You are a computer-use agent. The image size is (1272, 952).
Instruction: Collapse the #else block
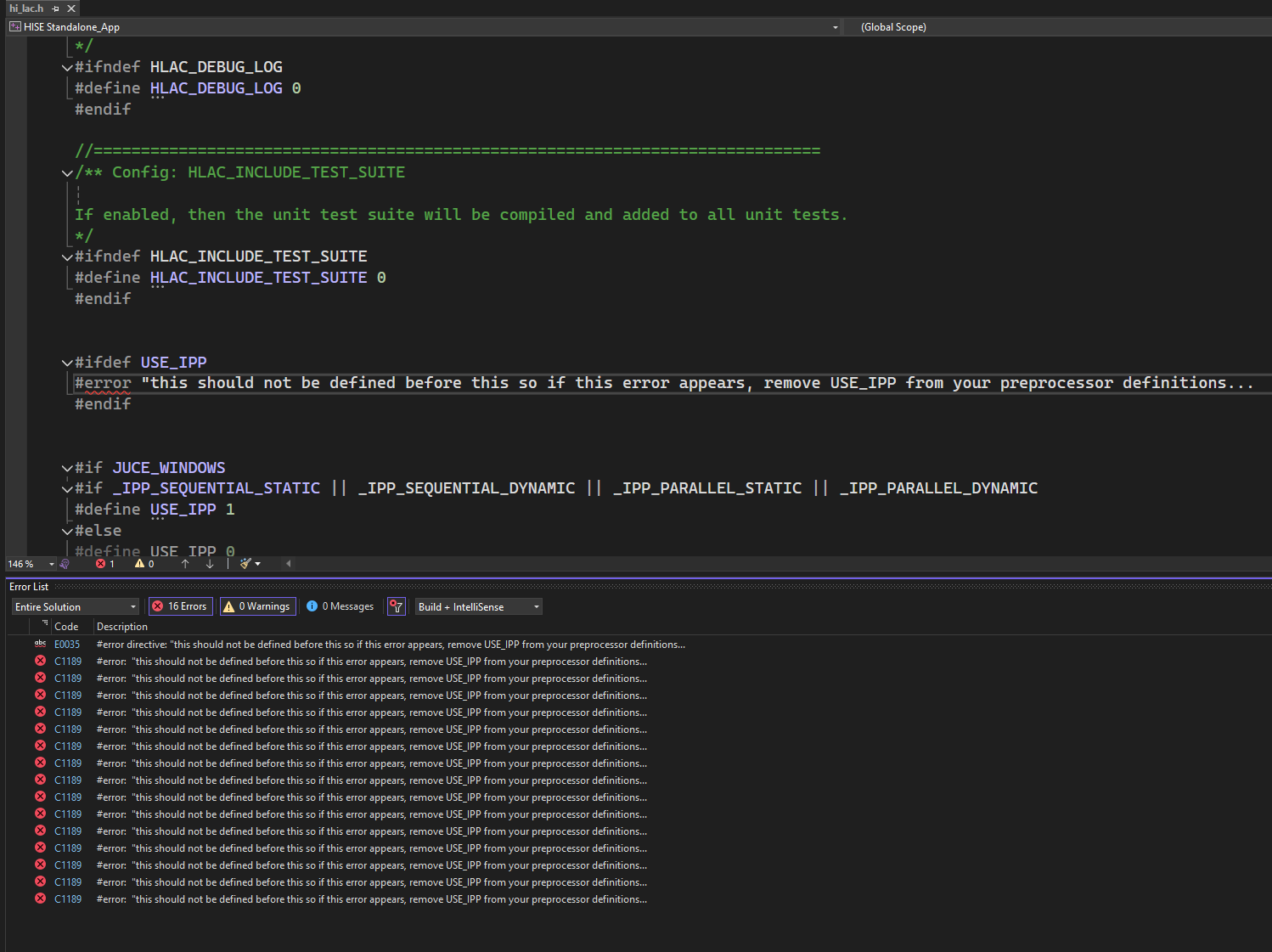click(x=67, y=531)
